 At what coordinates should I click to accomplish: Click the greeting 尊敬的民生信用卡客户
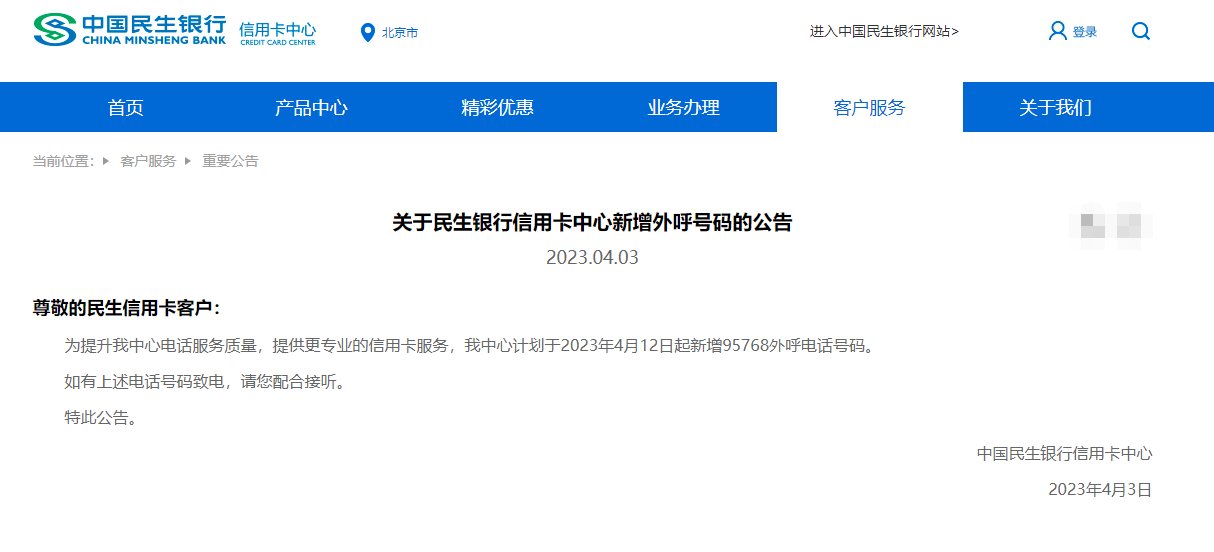pyautogui.click(x=127, y=308)
